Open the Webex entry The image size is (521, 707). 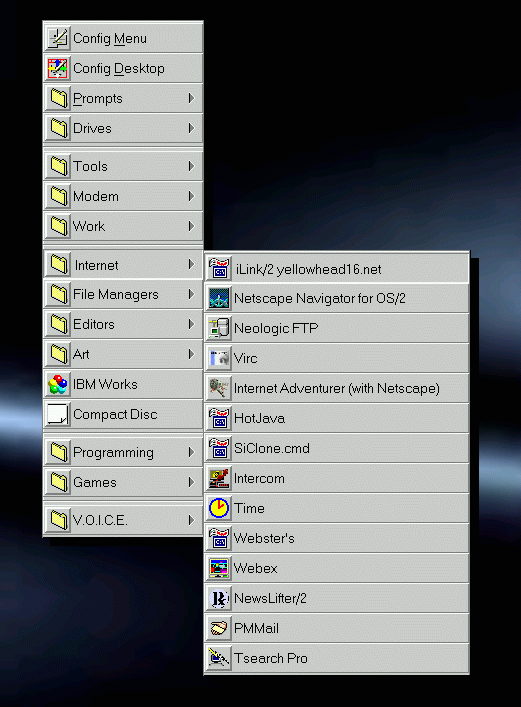coord(337,568)
